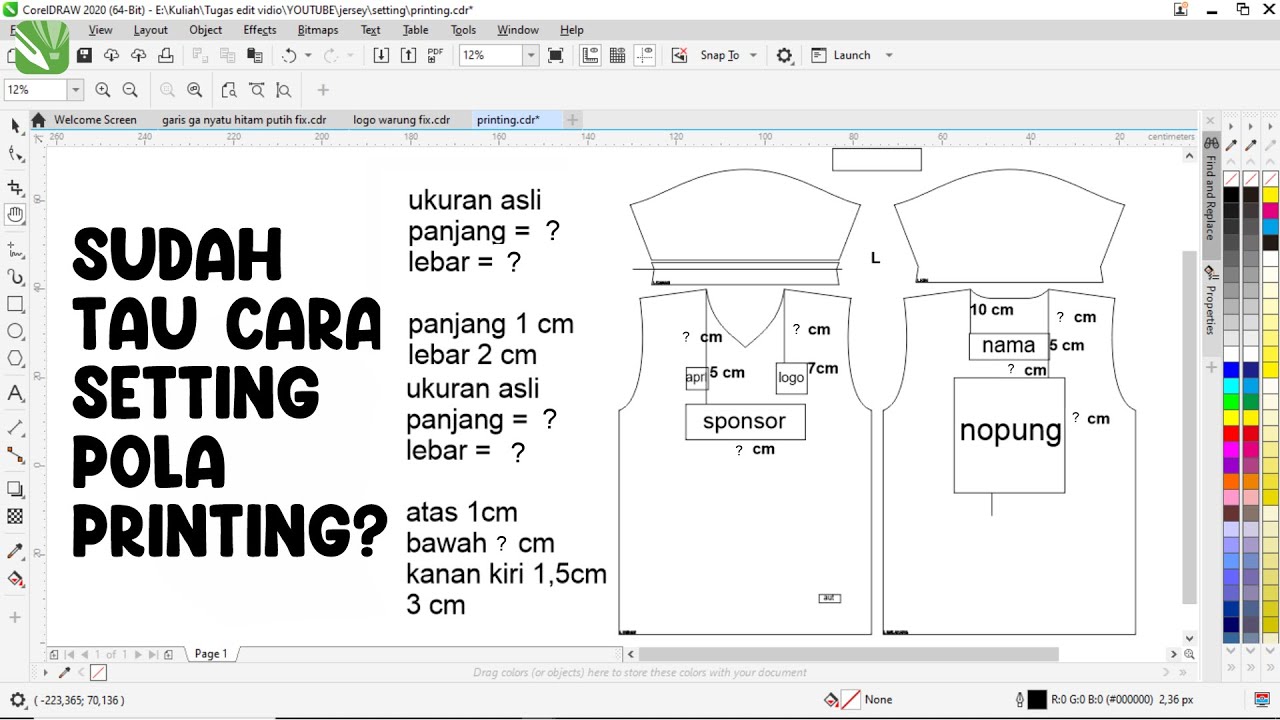Select the Page 1 tab
This screenshot has height=720, width=1280.
coord(211,654)
